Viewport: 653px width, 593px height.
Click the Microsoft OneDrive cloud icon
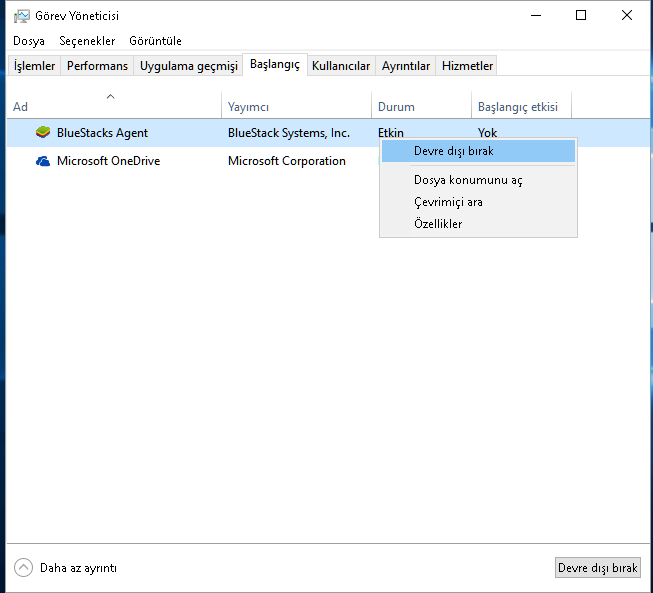coord(43,161)
